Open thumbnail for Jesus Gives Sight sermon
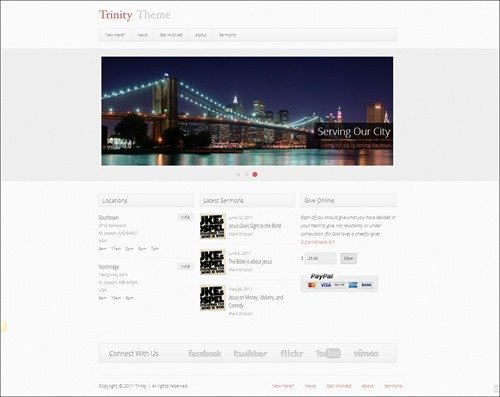 213,226
